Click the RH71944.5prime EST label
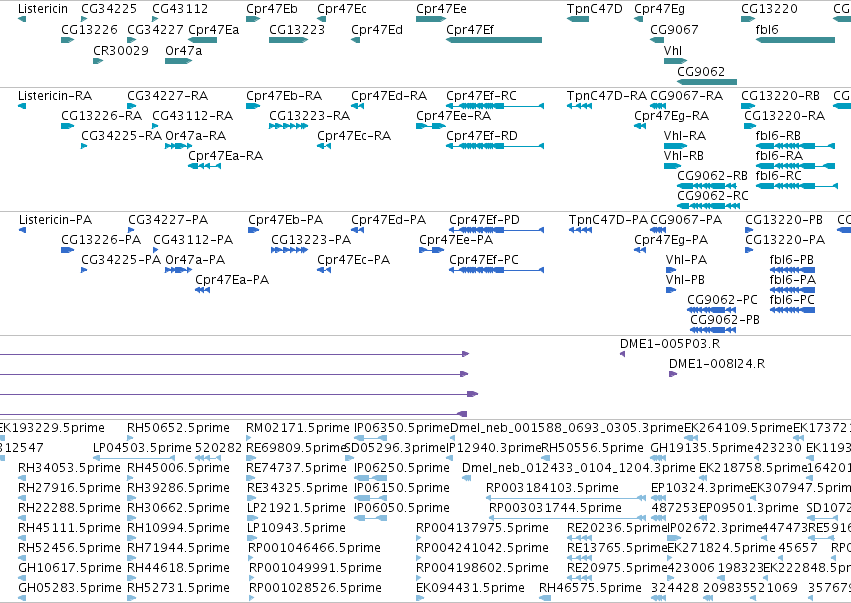Screen dimensions: 851x603 178,548
